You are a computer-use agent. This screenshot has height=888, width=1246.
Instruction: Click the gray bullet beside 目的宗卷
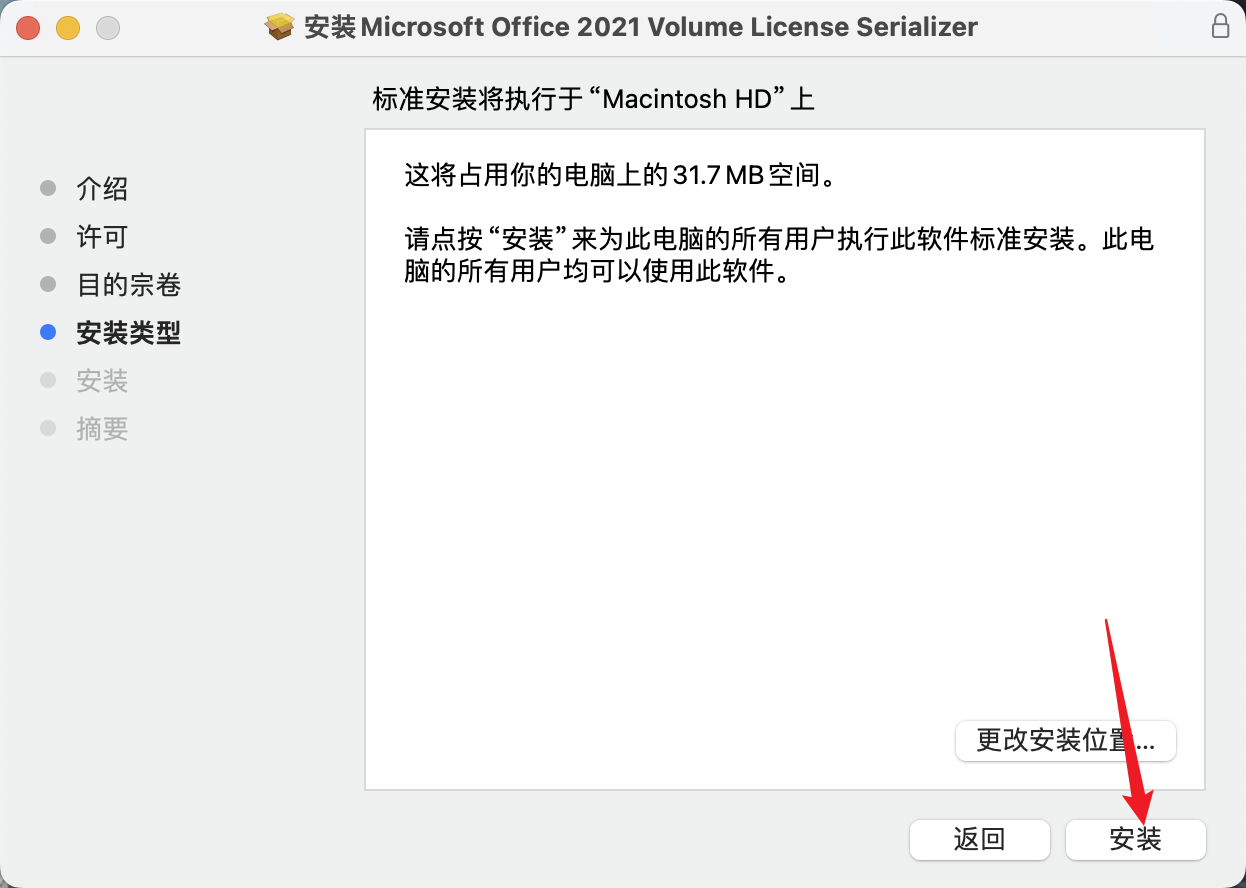[x=48, y=284]
